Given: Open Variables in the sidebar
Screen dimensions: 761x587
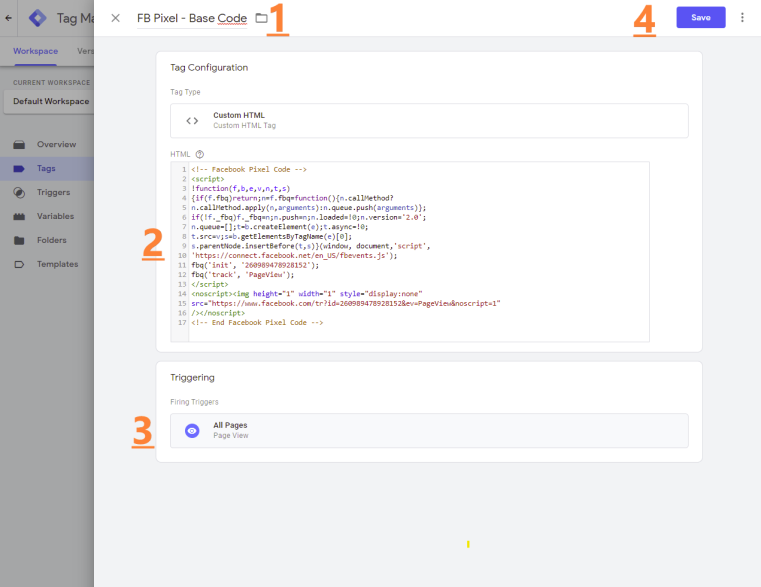Looking at the screenshot, I should click(x=47, y=216).
